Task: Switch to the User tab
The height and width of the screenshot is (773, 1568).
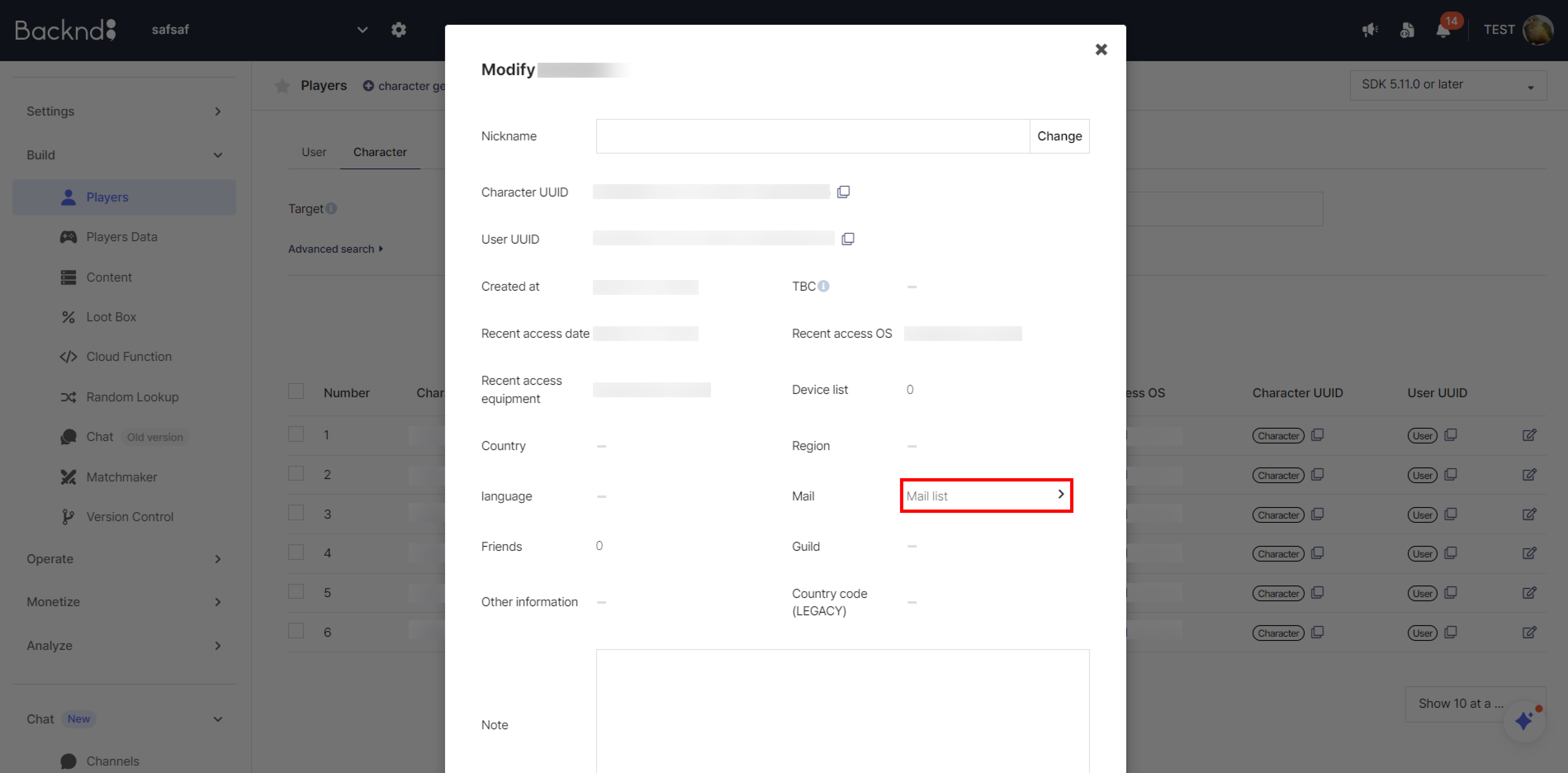Action: [x=314, y=152]
